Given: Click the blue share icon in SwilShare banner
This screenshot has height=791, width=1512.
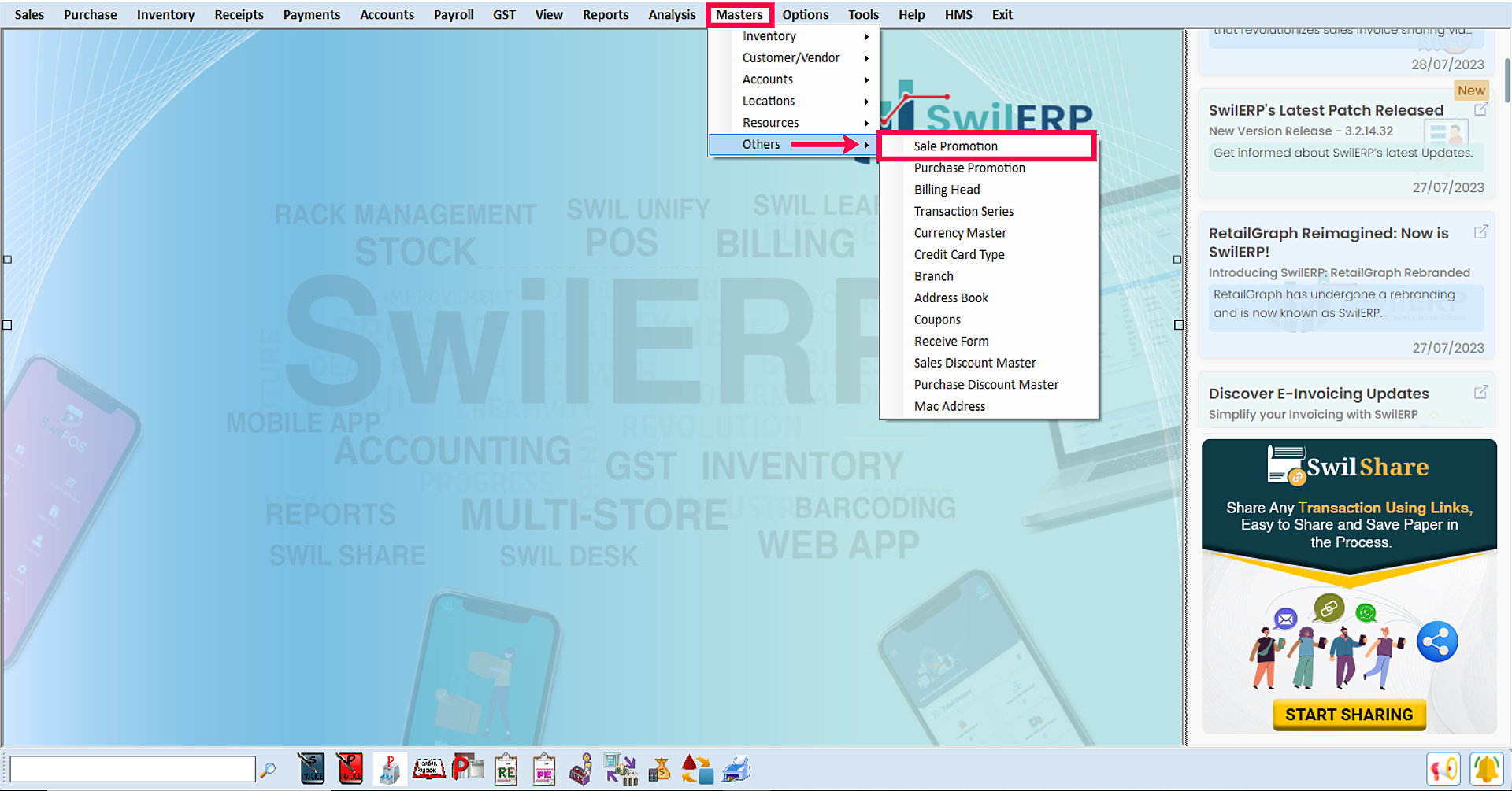Looking at the screenshot, I should 1437,642.
